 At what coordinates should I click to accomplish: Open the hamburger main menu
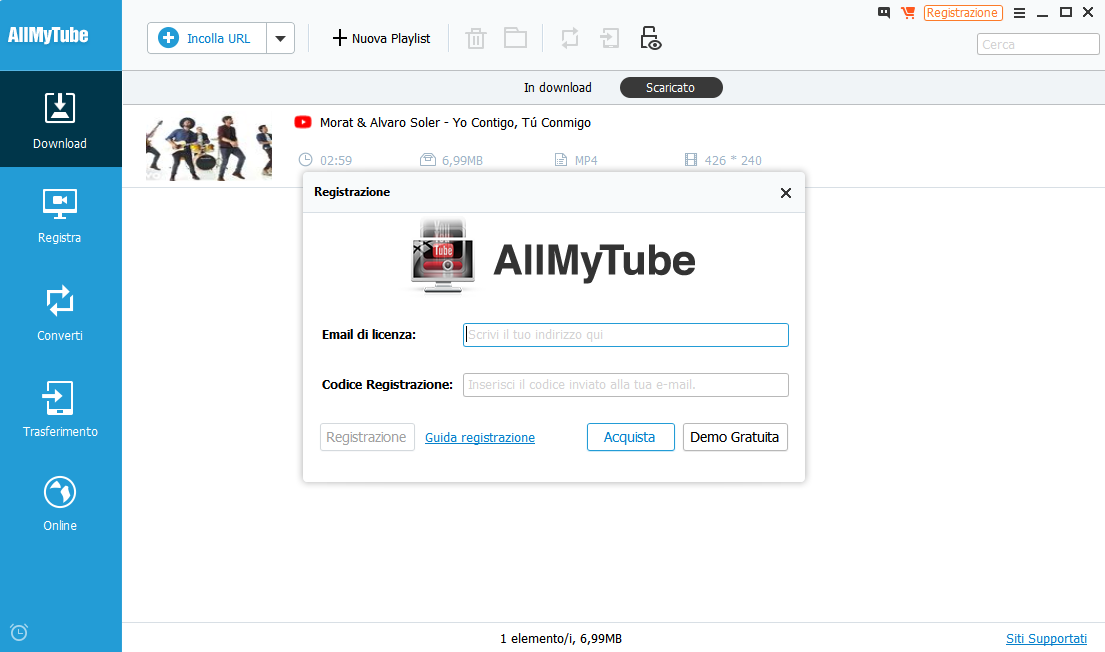[1019, 13]
